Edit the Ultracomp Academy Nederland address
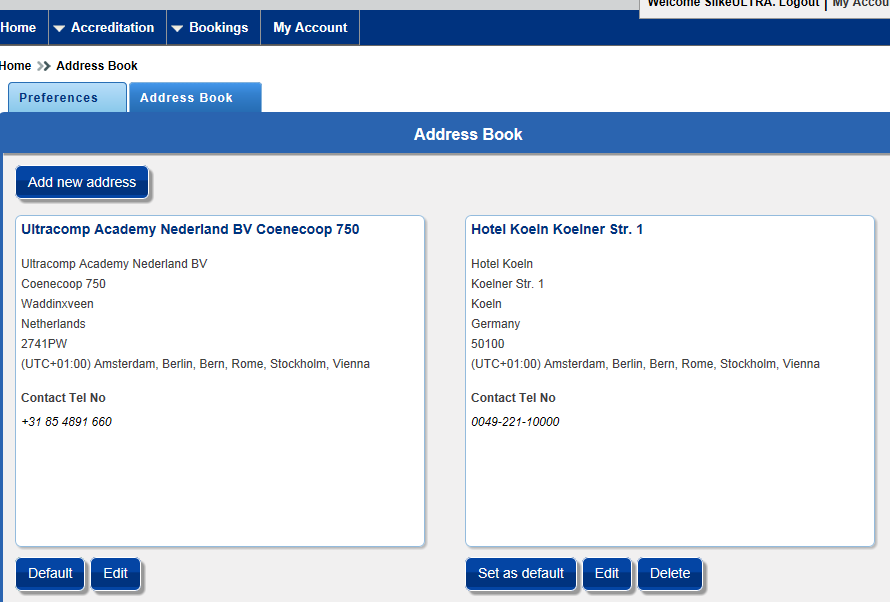 (115, 574)
